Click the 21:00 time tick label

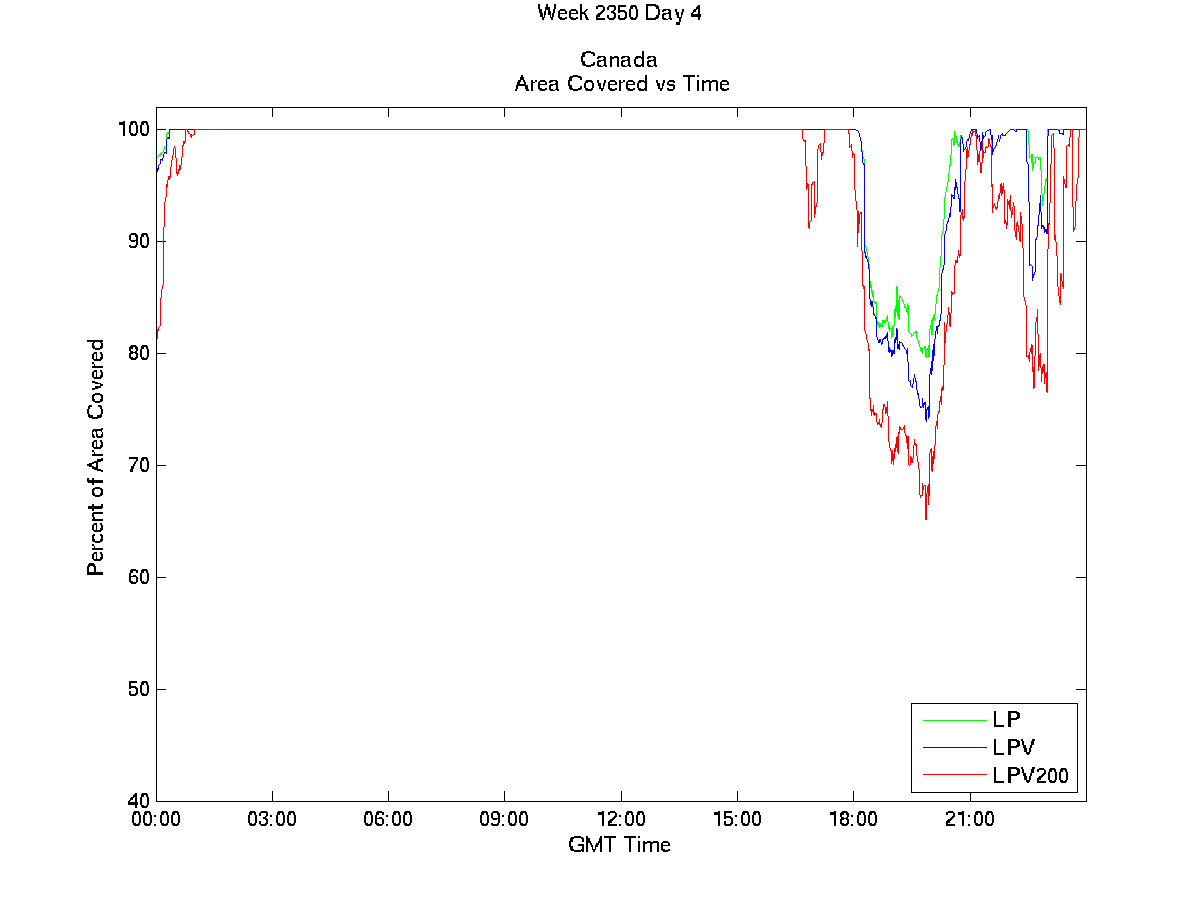coord(969,819)
